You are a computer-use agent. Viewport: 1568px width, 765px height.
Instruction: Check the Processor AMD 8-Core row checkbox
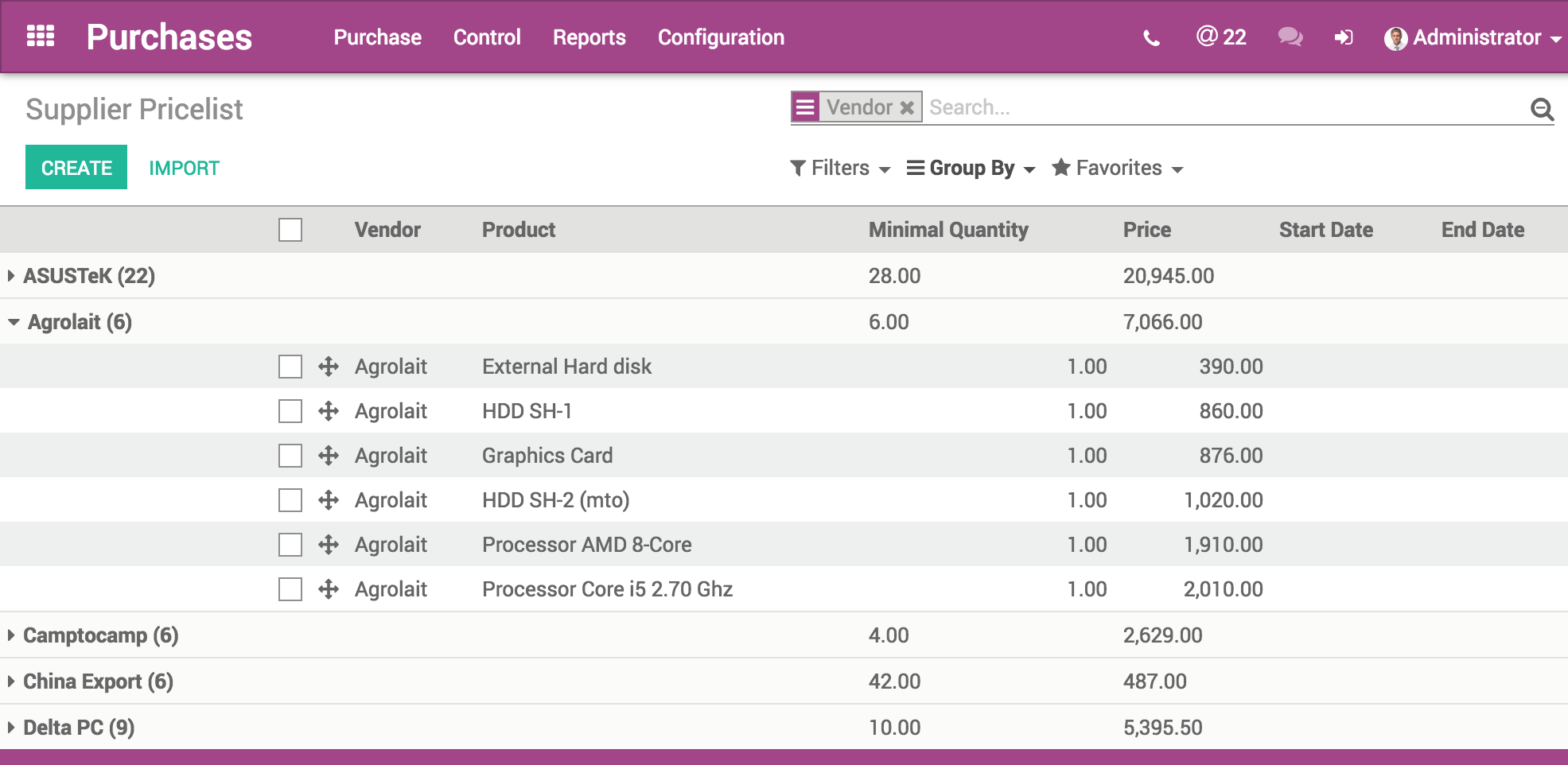click(x=290, y=545)
